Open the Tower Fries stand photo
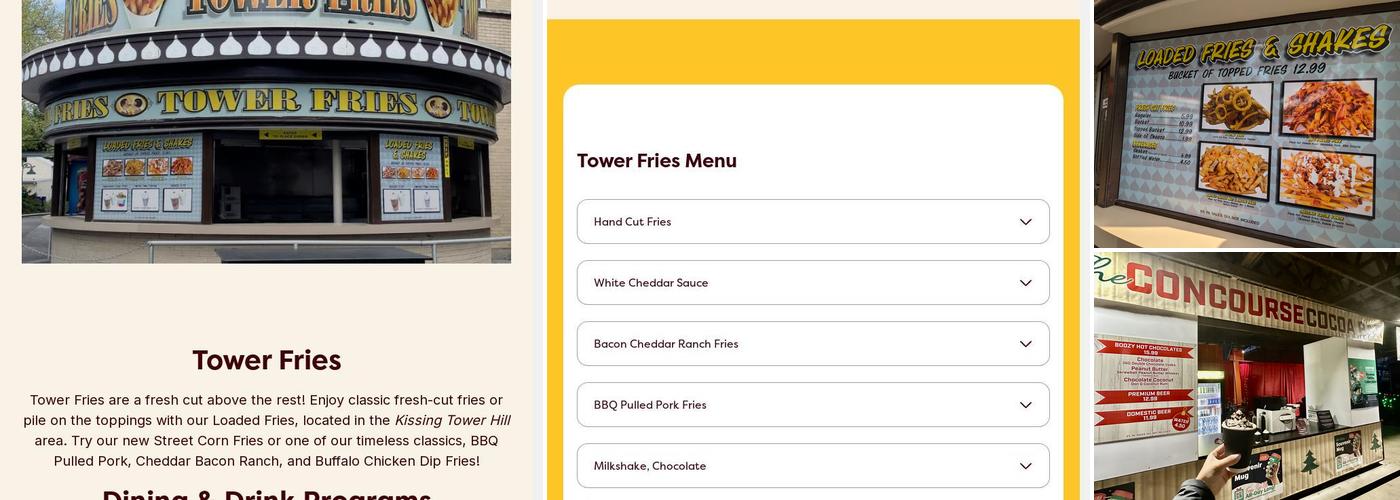 point(266,131)
